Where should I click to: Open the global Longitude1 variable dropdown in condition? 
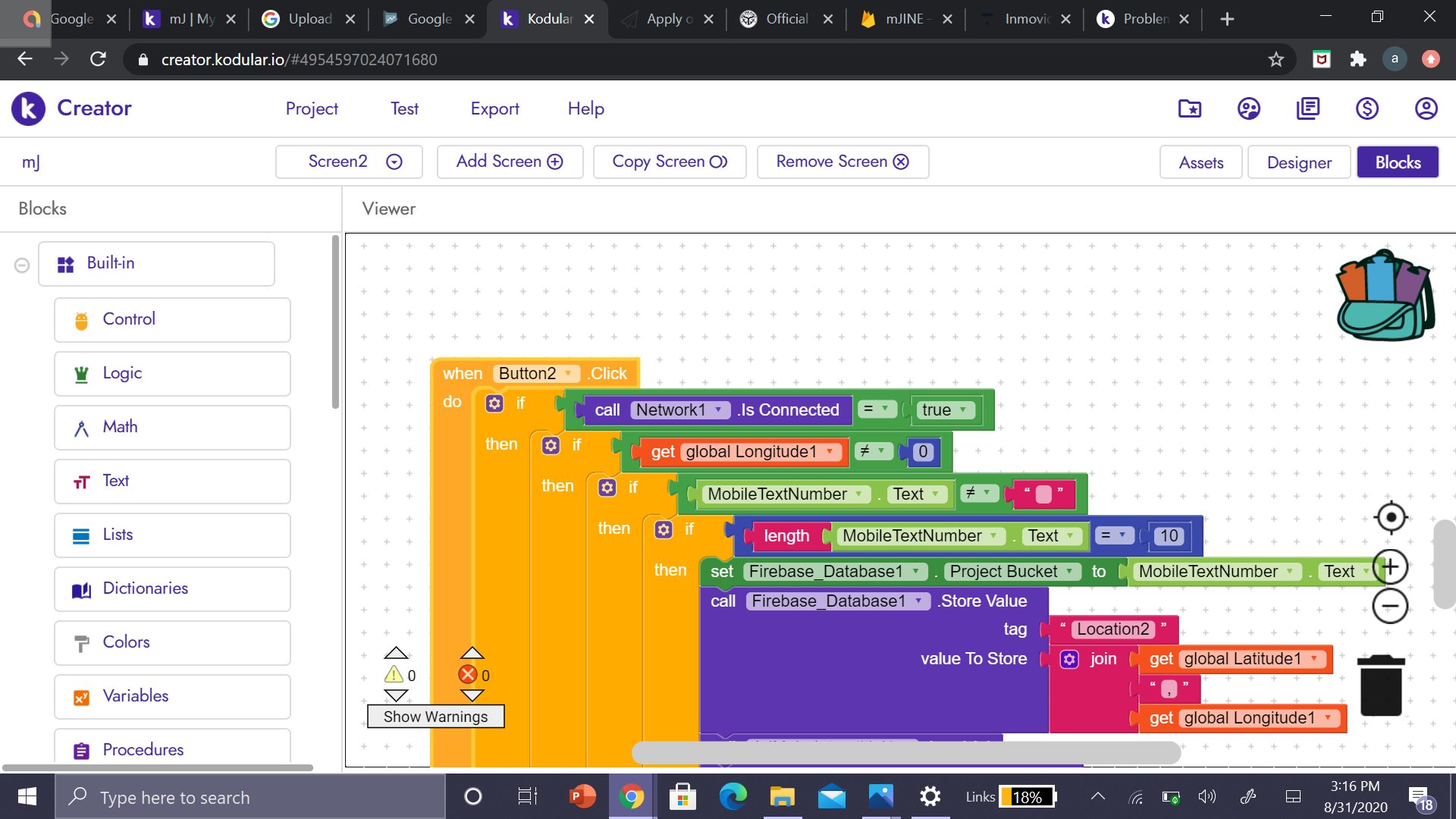click(761, 452)
